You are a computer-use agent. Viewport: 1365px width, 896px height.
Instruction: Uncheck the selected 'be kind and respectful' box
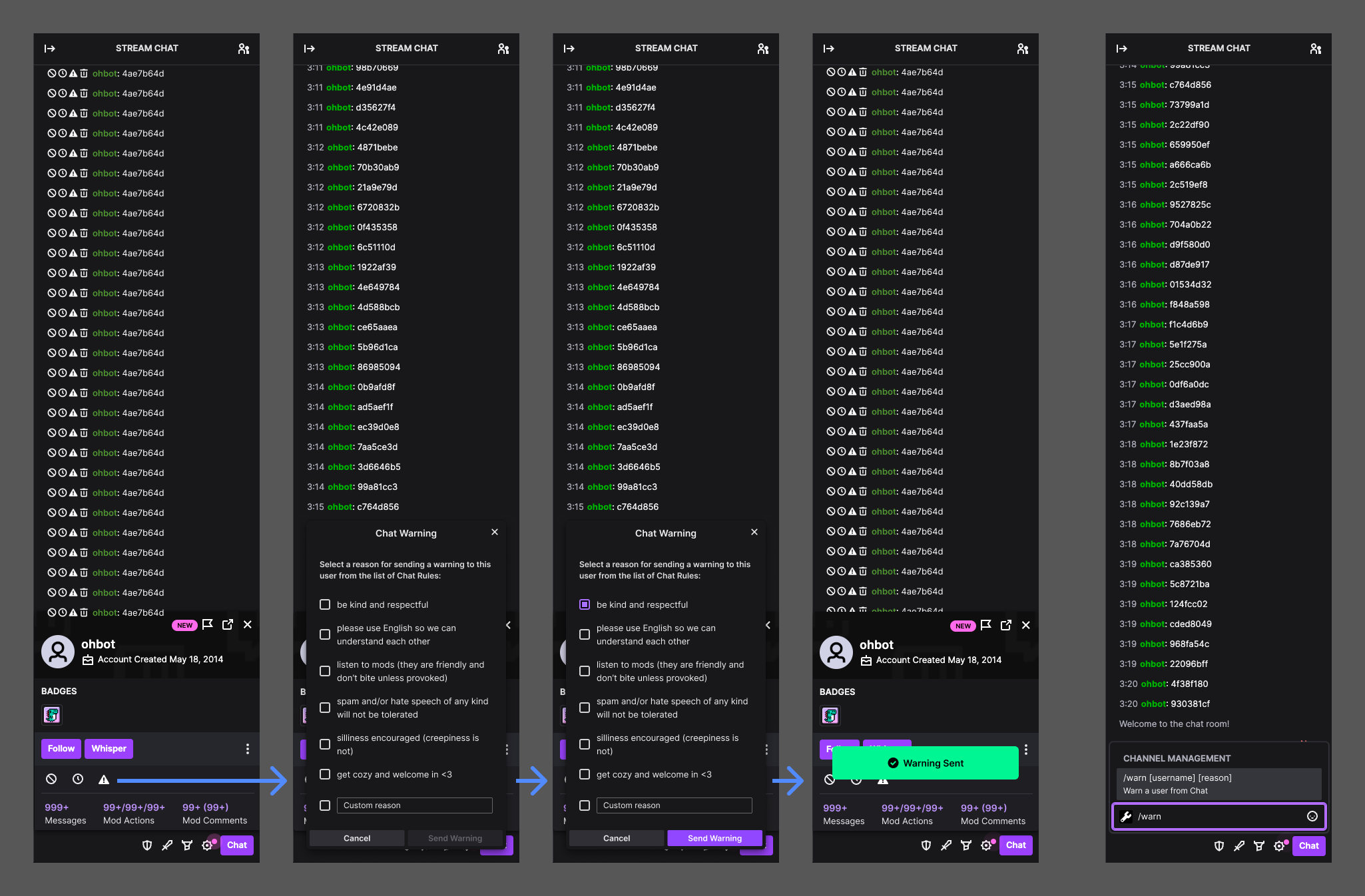point(585,604)
